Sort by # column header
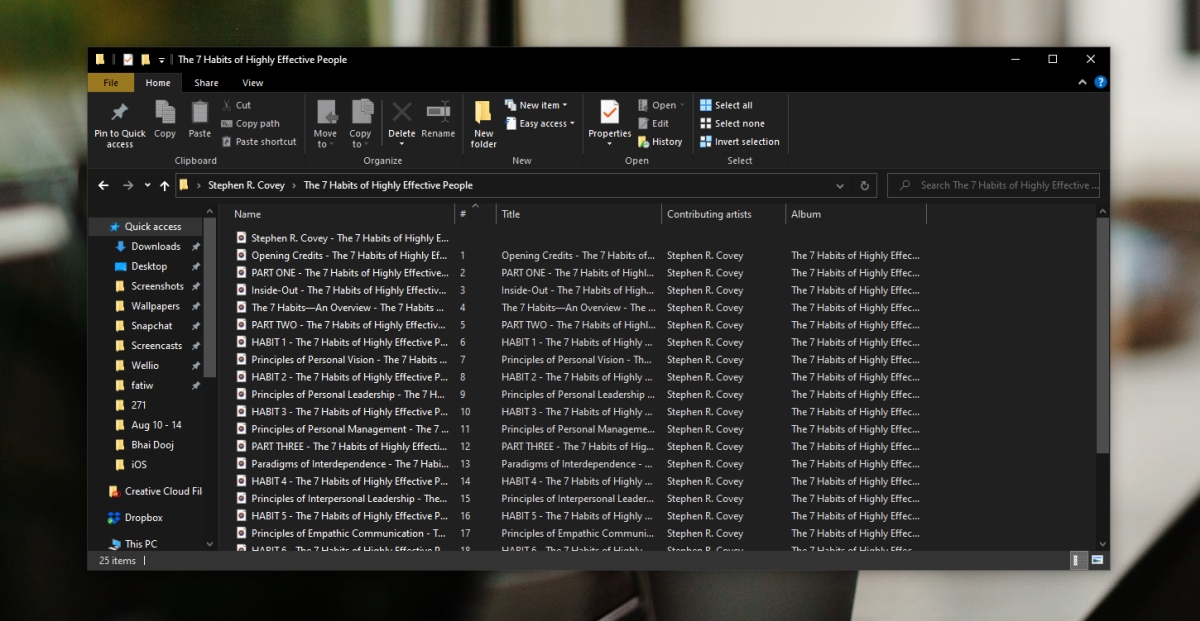This screenshot has width=1200, height=621. pyautogui.click(x=476, y=214)
